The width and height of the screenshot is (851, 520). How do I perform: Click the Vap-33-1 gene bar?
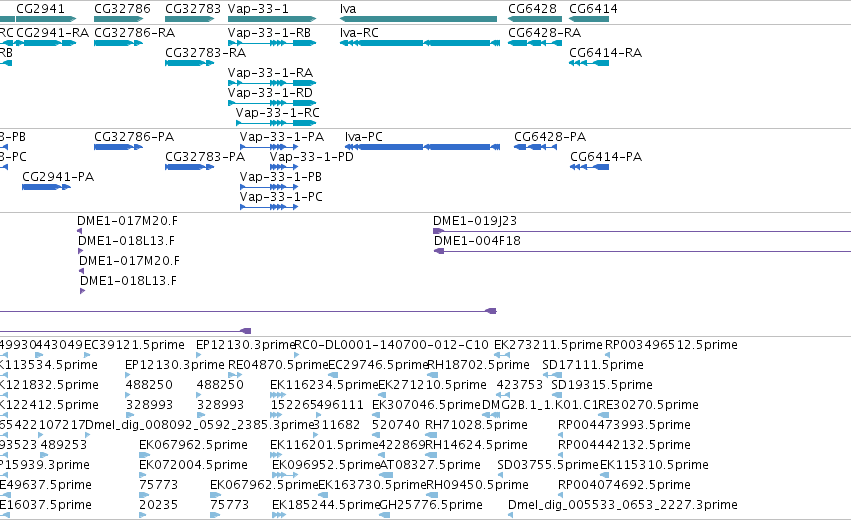[272, 19]
